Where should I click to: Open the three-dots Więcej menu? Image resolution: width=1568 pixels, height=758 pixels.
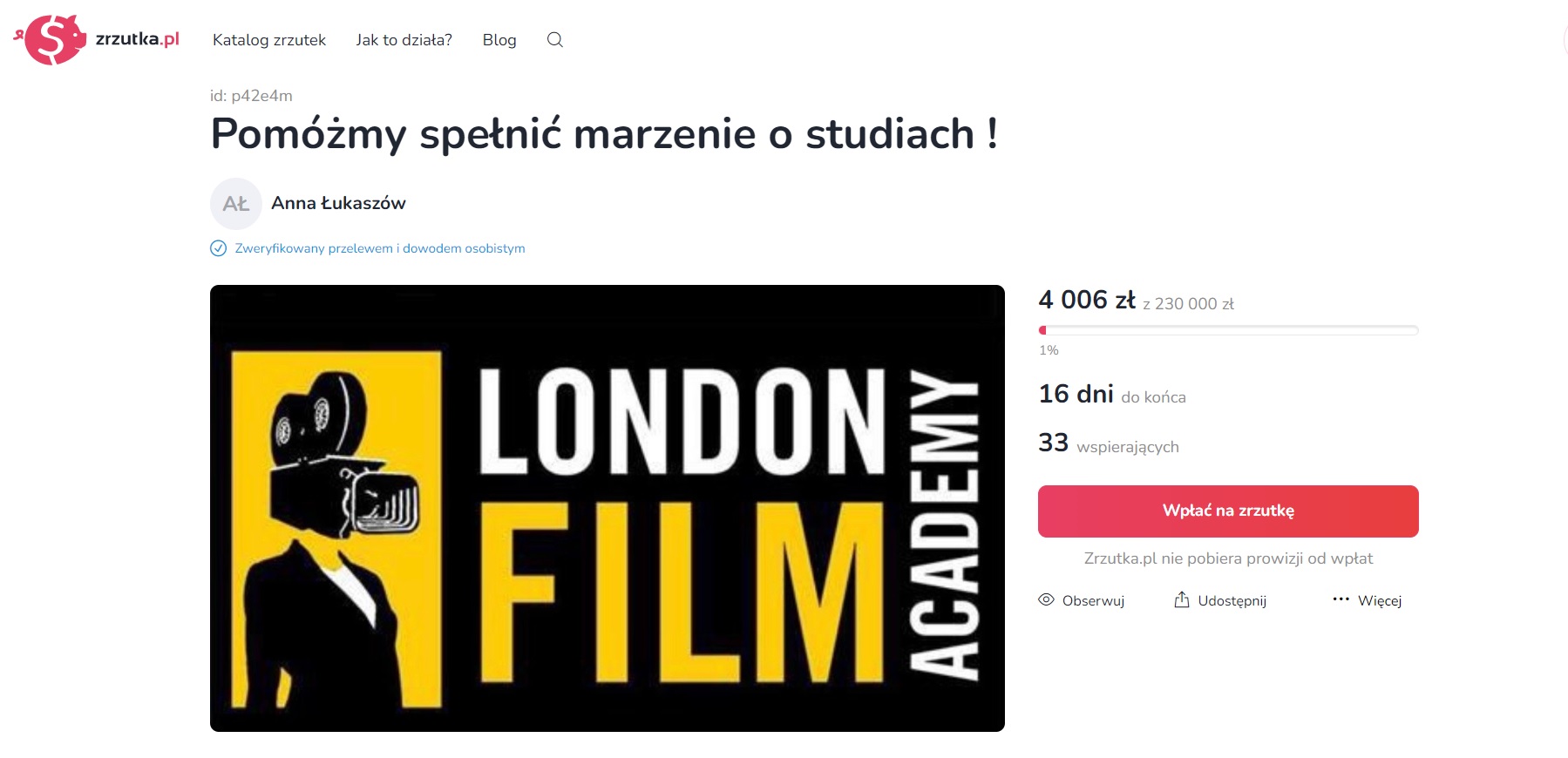pyautogui.click(x=1341, y=599)
